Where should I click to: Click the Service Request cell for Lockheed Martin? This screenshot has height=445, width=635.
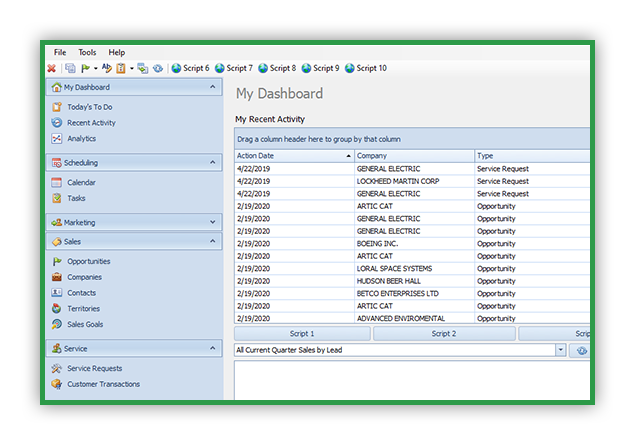tap(532, 181)
